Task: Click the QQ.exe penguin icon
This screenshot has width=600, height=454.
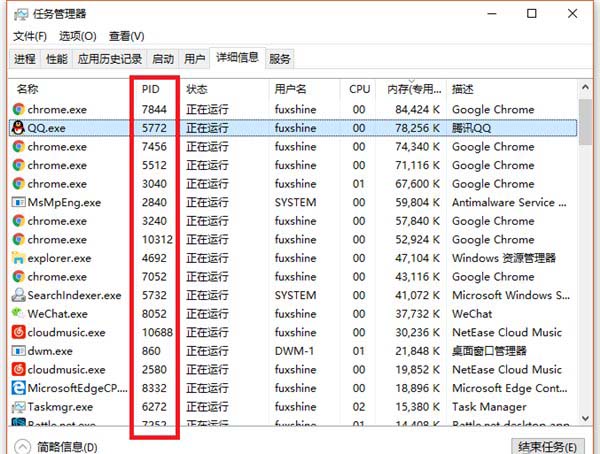Action: tap(18, 128)
